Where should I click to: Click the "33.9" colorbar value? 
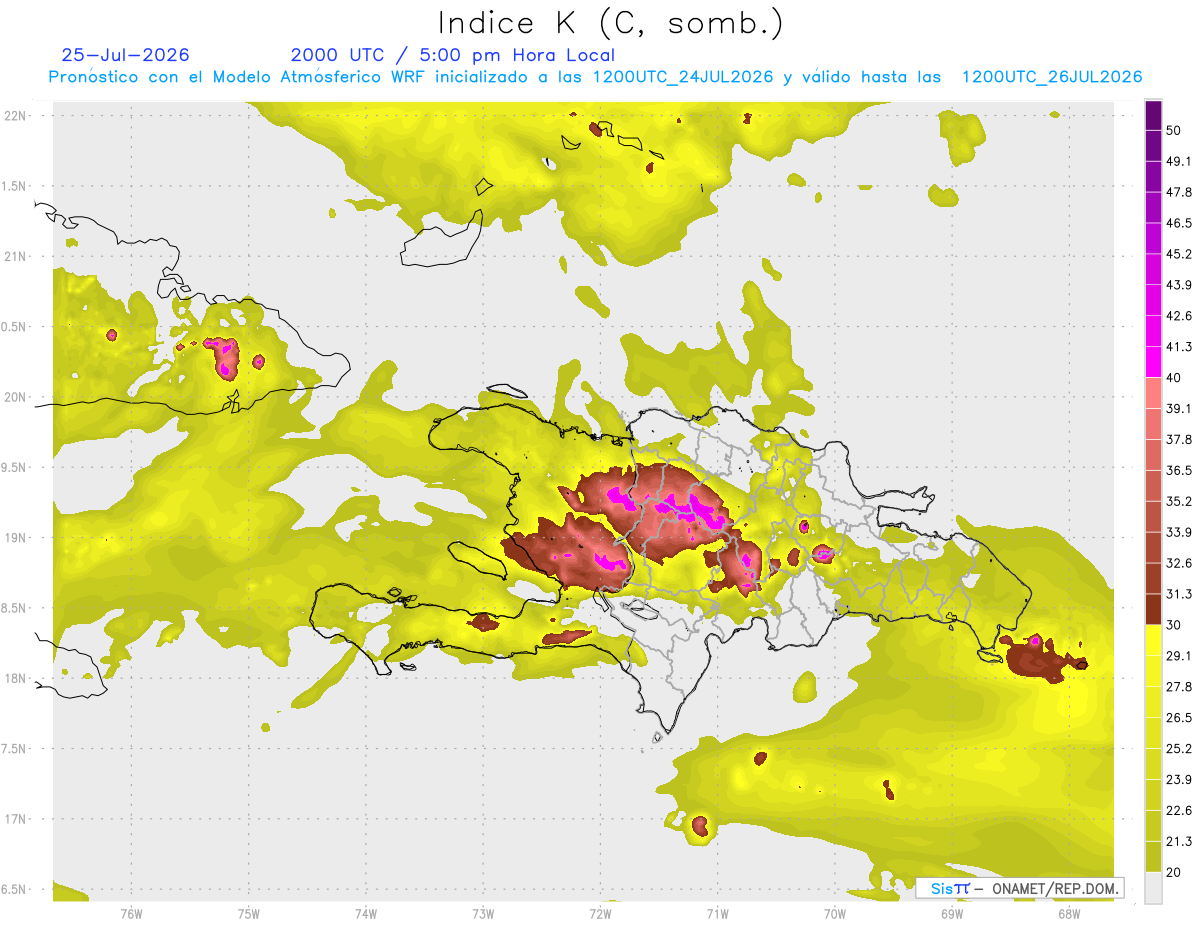click(x=1180, y=533)
